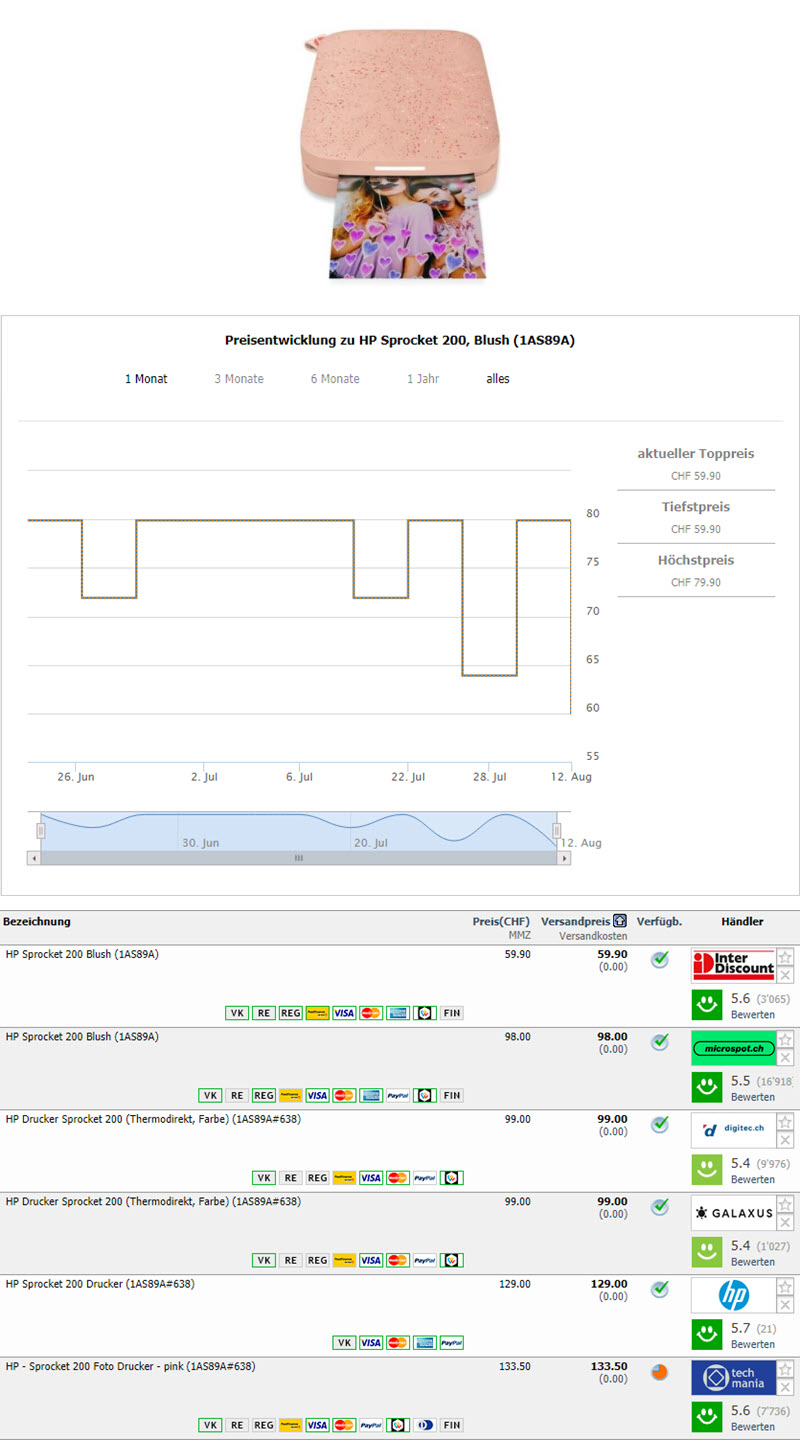Hide the microspot.ch offer with its X
The width and height of the screenshot is (800, 1440).
point(785,1058)
